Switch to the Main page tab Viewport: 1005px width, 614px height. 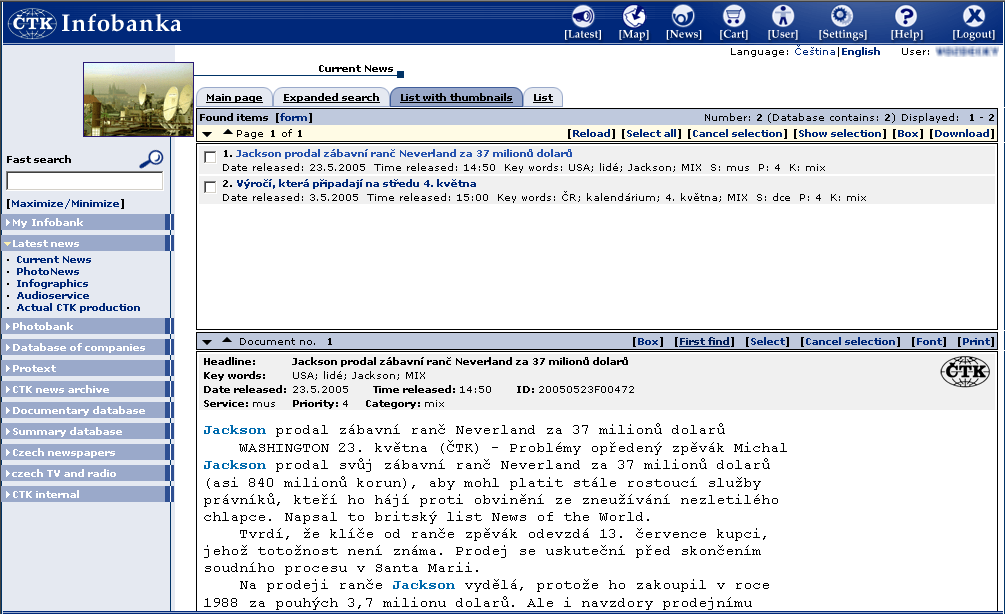(234, 98)
